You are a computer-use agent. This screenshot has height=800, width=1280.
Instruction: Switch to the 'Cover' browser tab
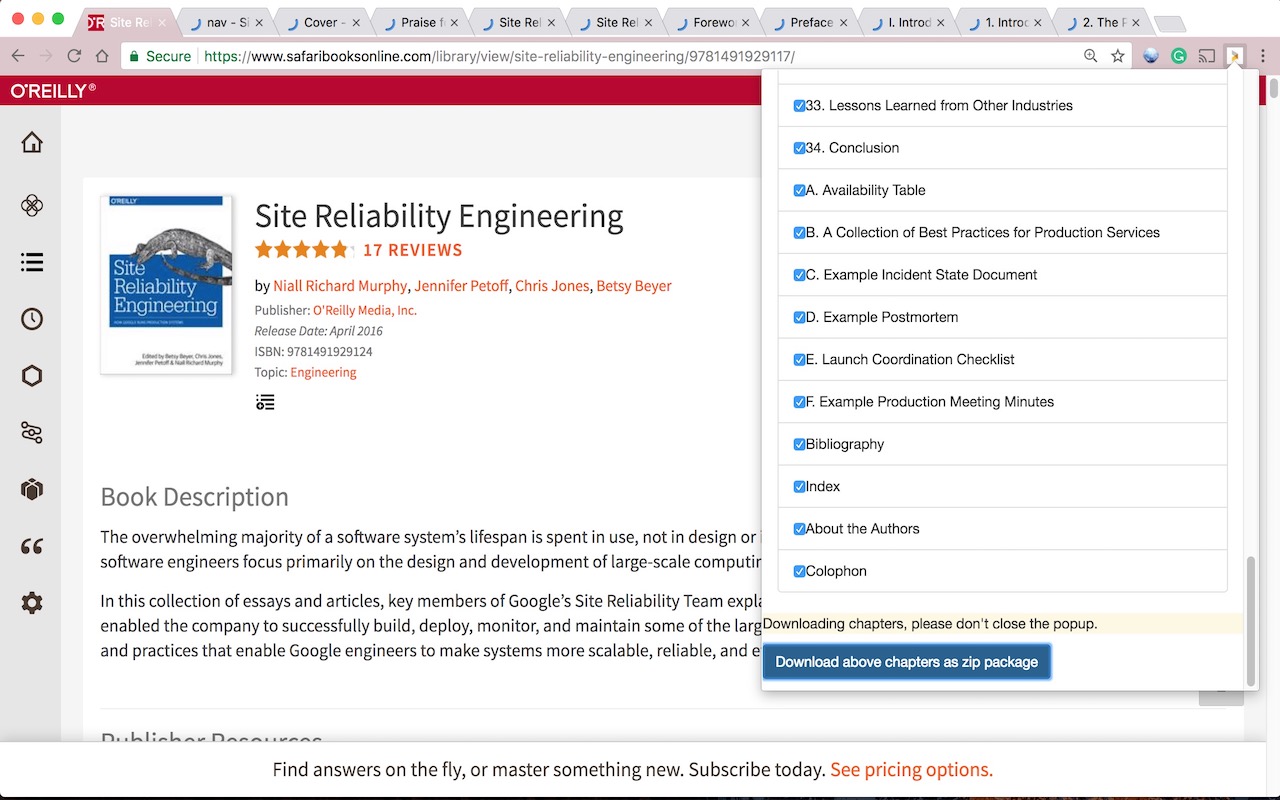(320, 22)
